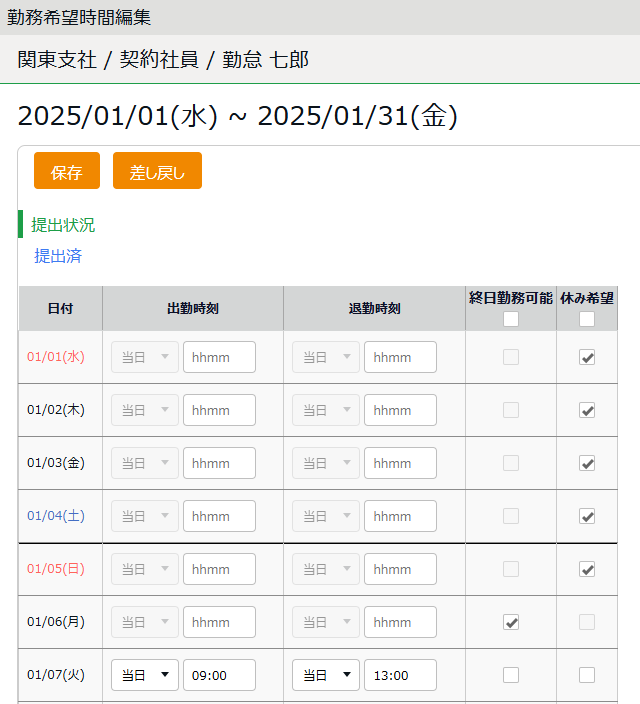The image size is (640, 704).
Task: Click the 差し戻し button
Action: [157, 171]
